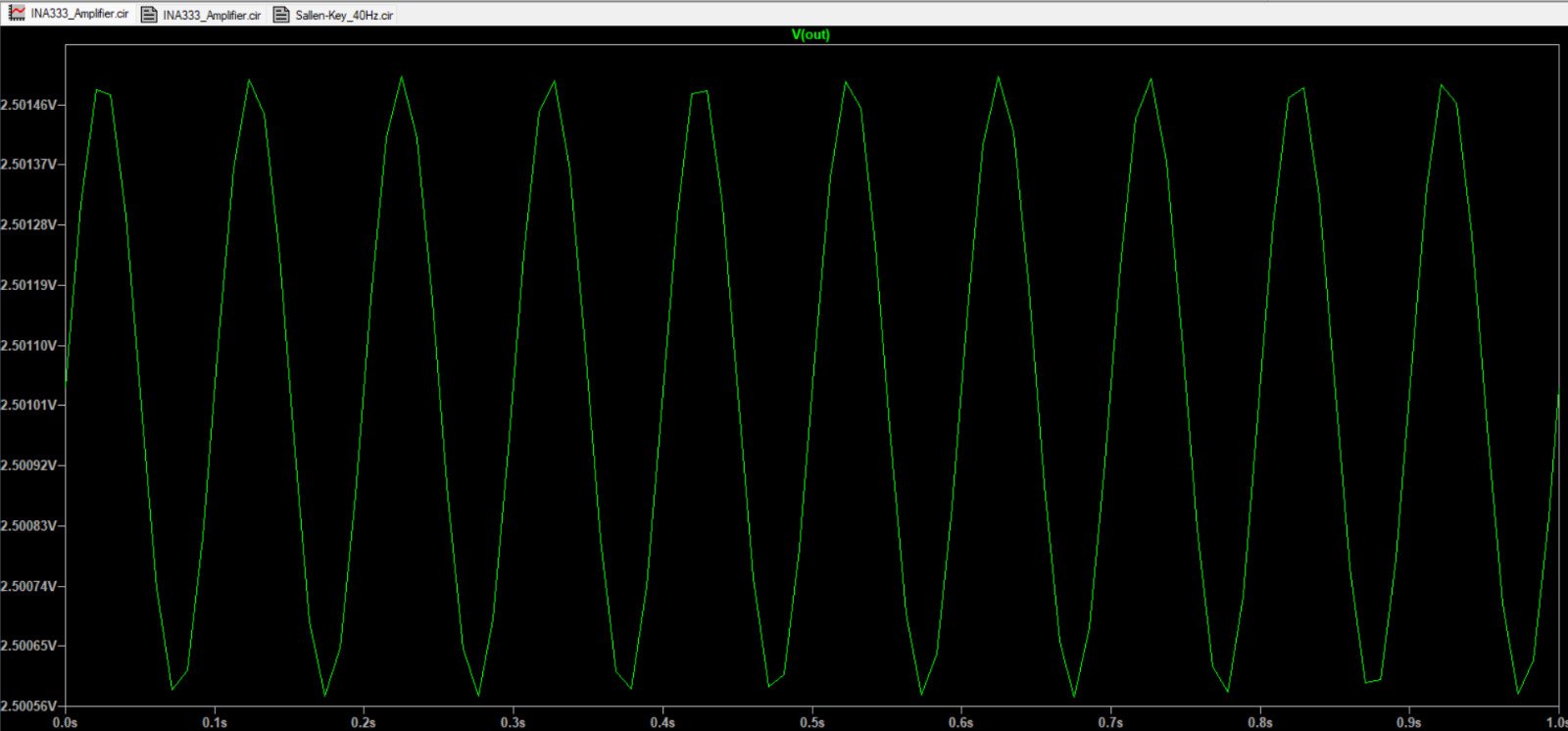Click the 2.50128V vertical axis label

click(x=28, y=224)
